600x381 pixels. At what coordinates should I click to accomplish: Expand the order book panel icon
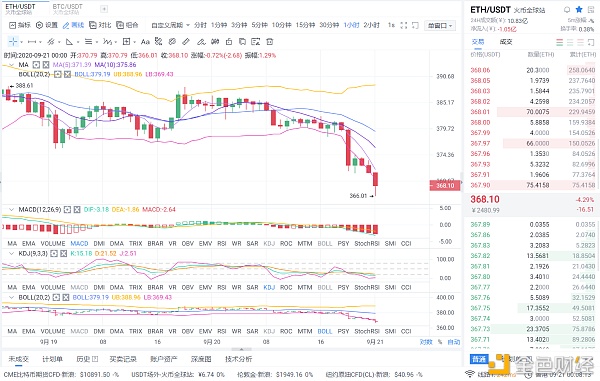click(x=591, y=42)
